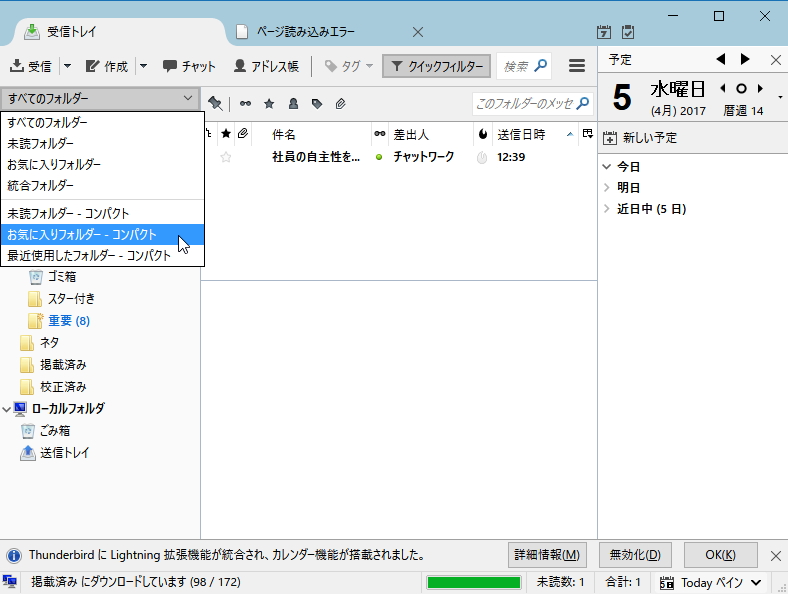Open the tasks tab icon
788x594 pixels.
pyautogui.click(x=628, y=32)
